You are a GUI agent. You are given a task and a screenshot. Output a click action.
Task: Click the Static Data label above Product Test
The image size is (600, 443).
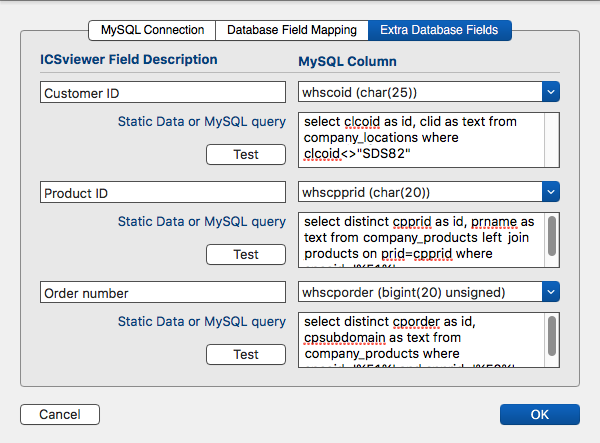202,222
